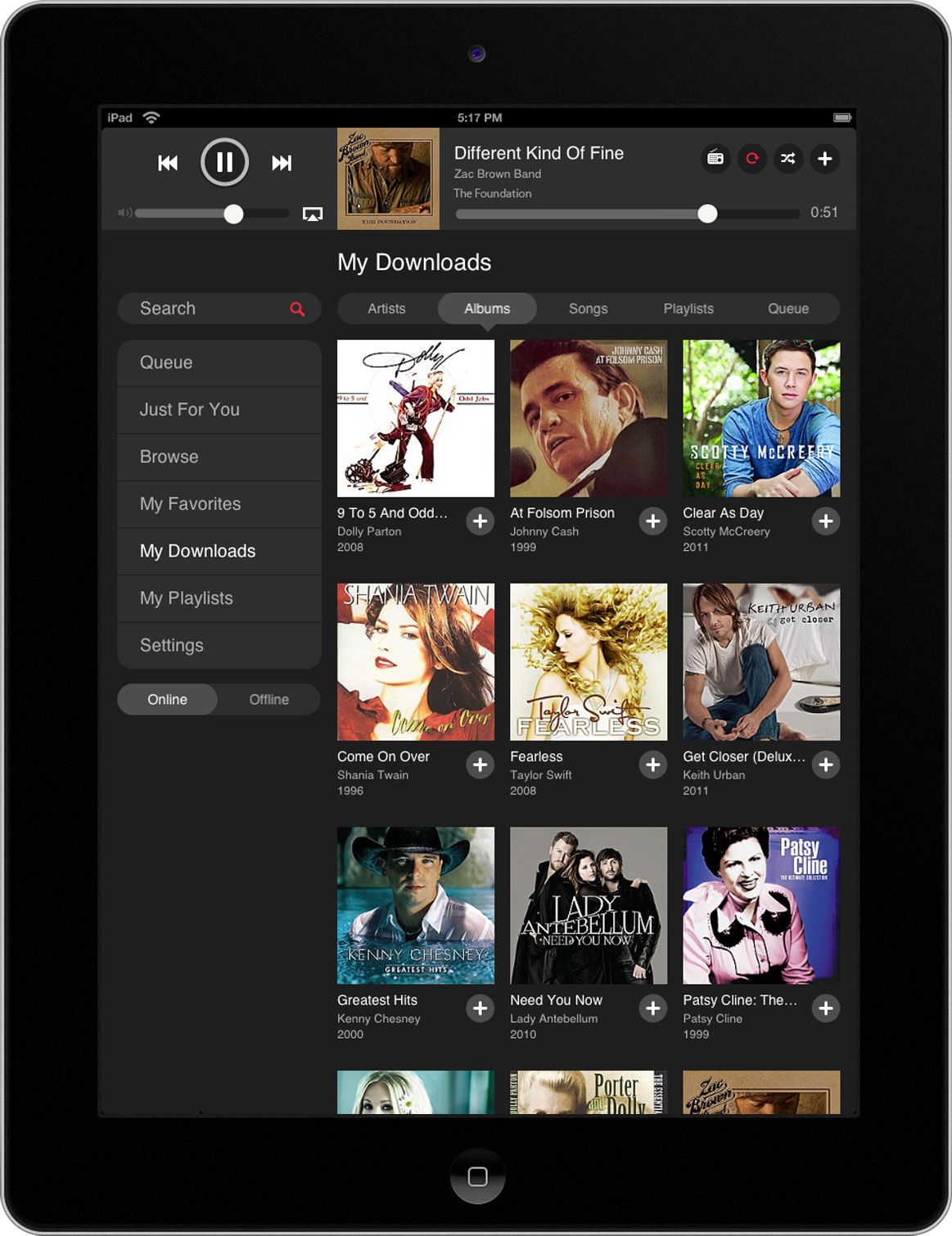Viewport: 952px width, 1236px height.
Task: Add Come On Over album
Action: 481,765
